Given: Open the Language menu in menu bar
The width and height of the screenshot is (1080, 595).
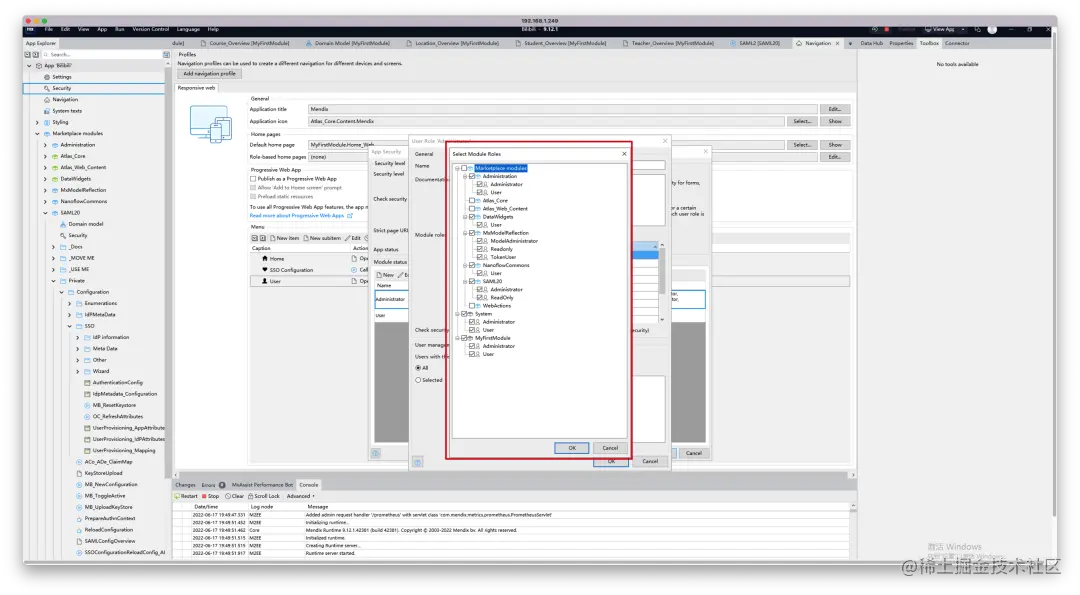Looking at the screenshot, I should tap(188, 30).
